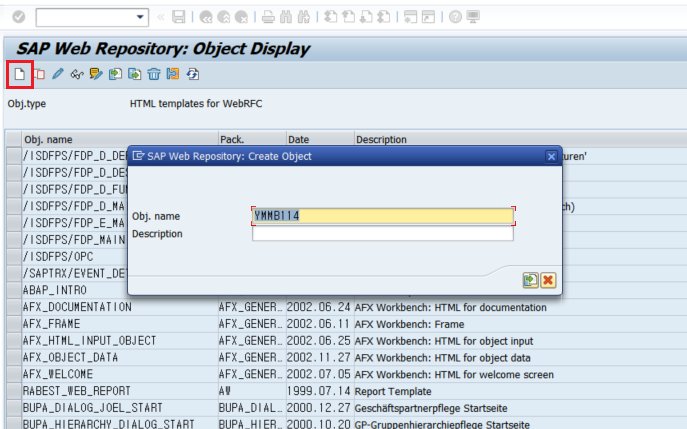Click the Export object icon in toolbar
687x429 pixels.
coord(135,74)
